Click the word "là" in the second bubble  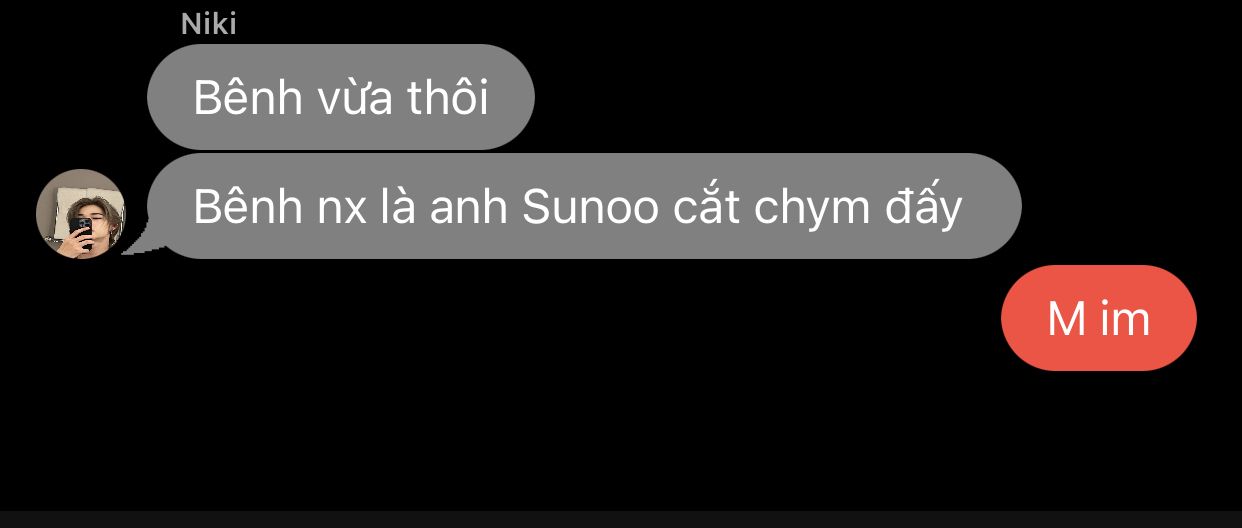(399, 206)
